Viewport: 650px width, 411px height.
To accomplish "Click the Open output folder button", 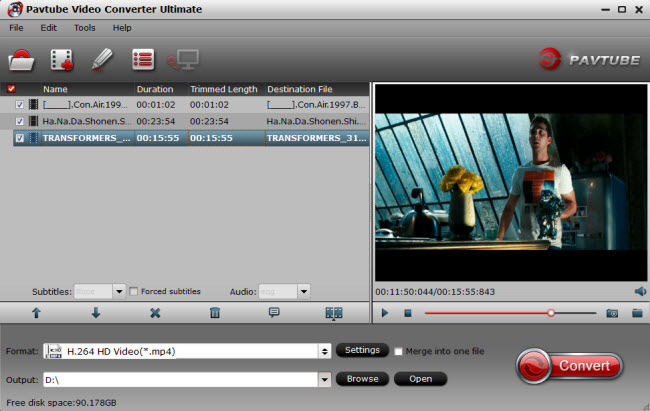I will (420, 379).
